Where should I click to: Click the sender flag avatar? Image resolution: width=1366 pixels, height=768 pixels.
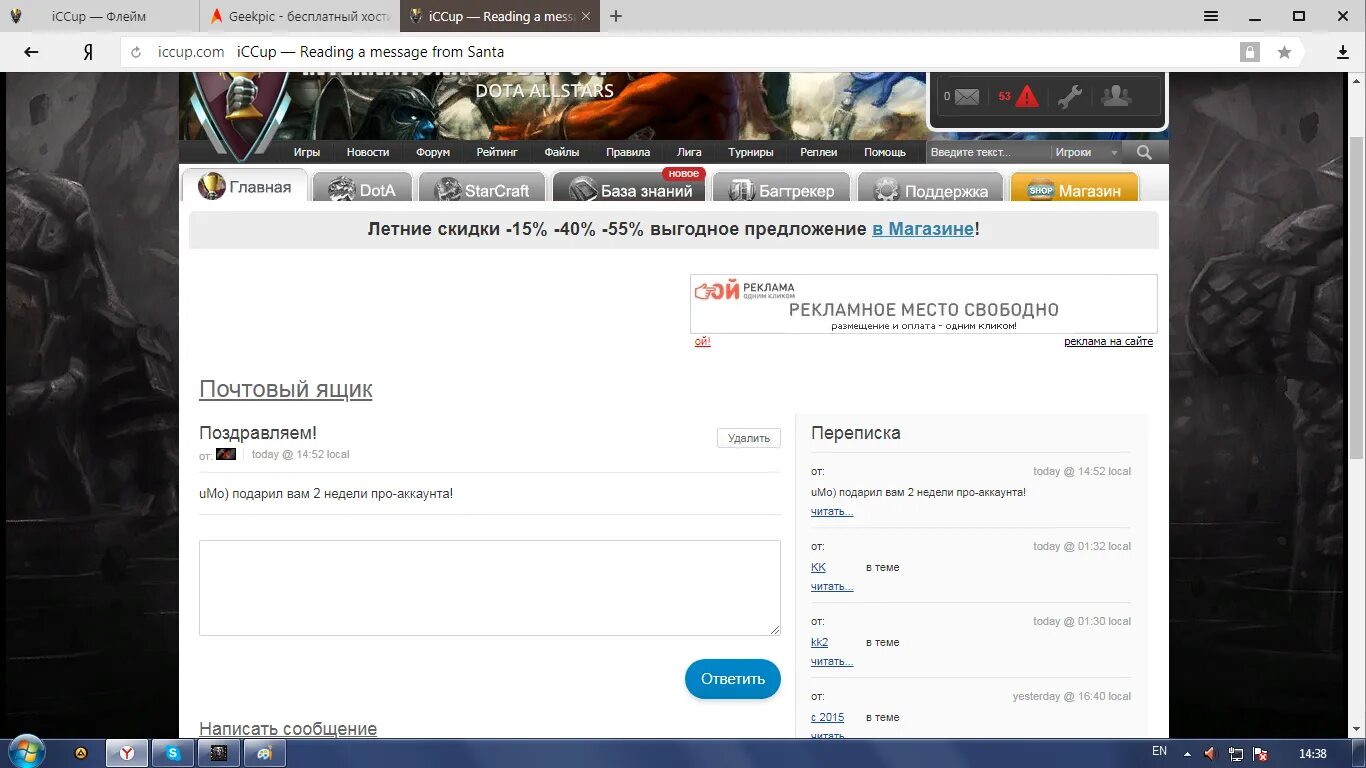click(226, 454)
